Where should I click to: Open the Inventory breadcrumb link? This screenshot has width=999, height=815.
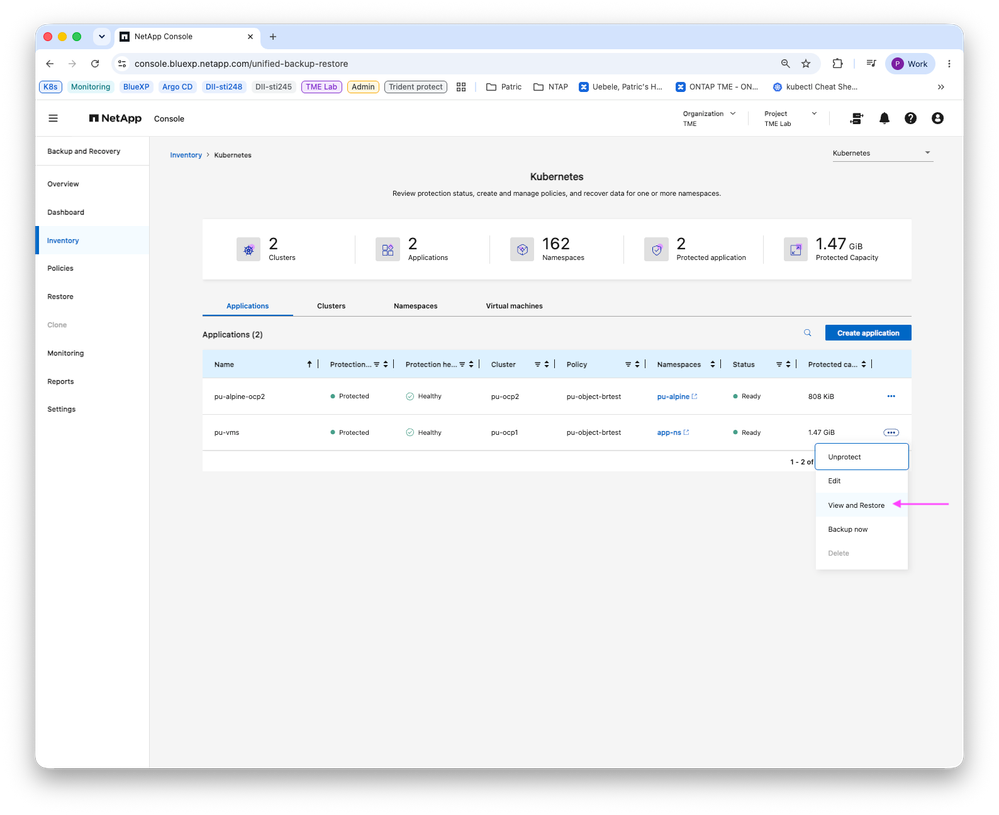(x=186, y=155)
